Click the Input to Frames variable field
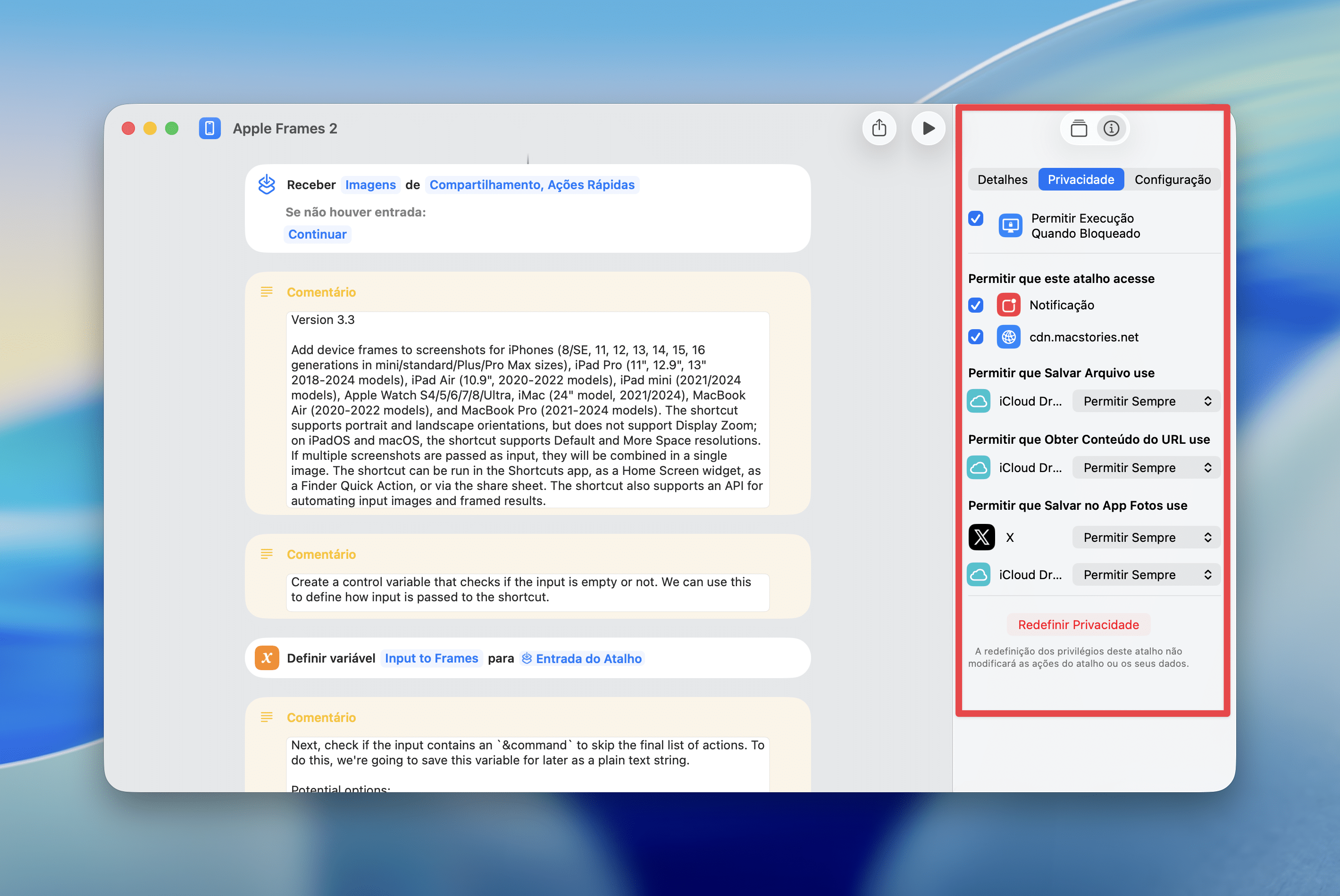Screen dimensions: 1340x896 point(431,658)
